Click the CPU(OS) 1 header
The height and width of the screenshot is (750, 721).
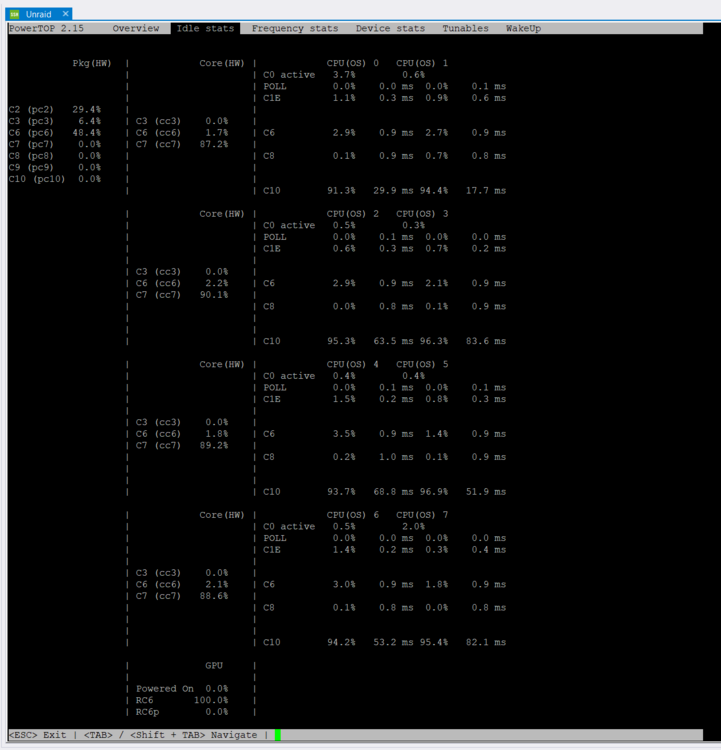click(x=422, y=63)
